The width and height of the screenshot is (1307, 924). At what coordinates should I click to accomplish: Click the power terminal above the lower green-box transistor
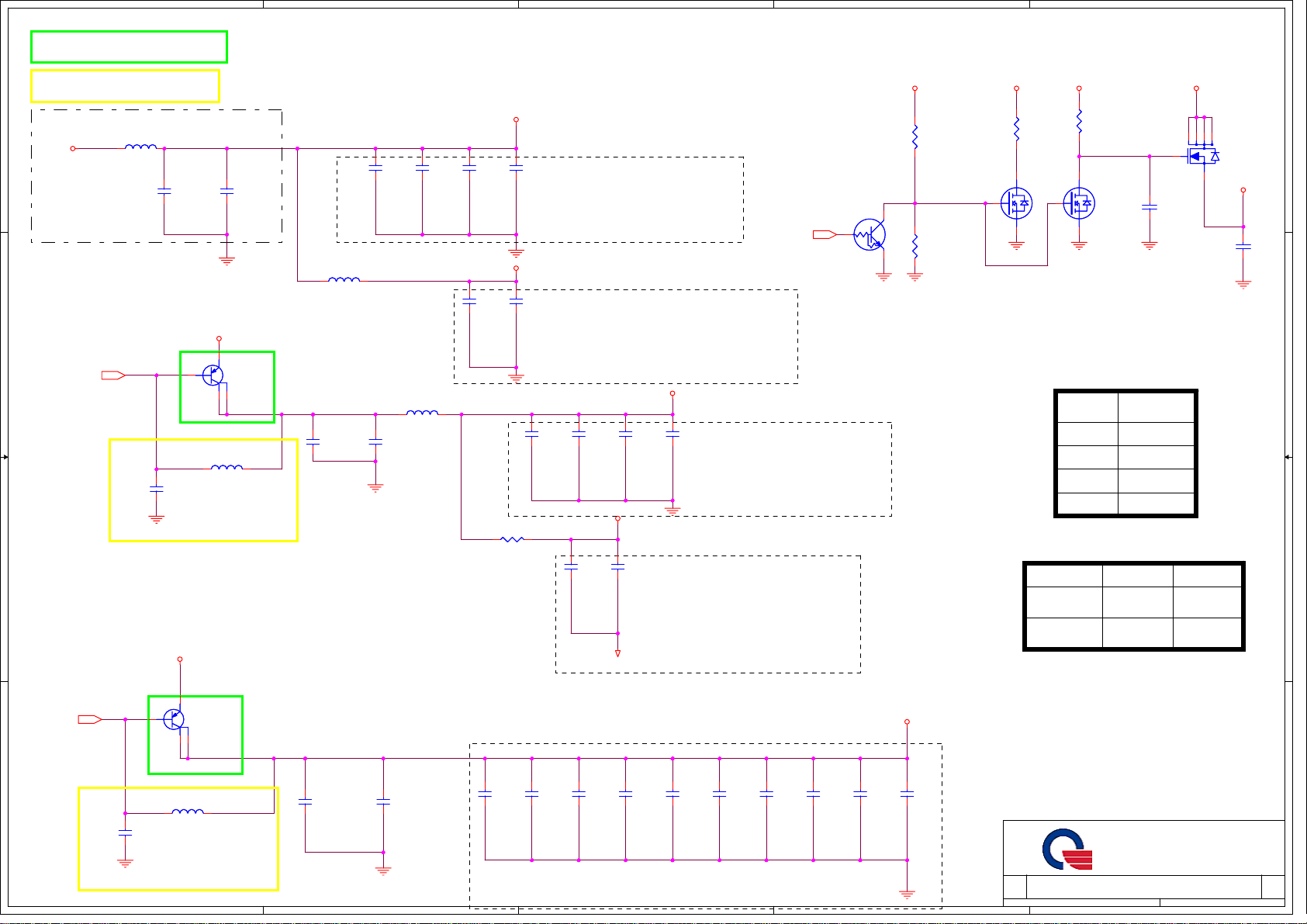180,659
